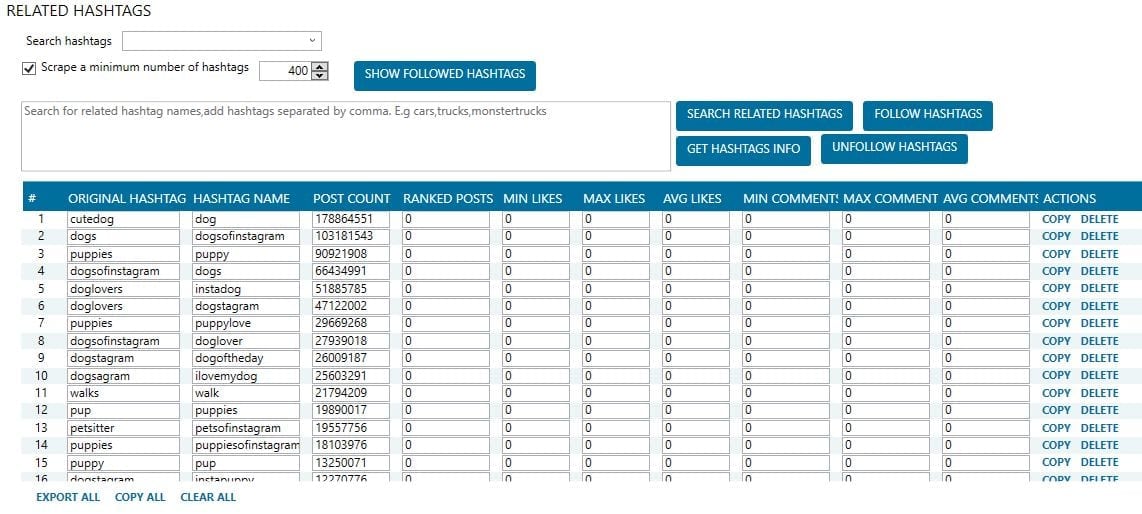Click Follow Hashtags button
Viewport: 1142px width, 514px height.
coord(928,115)
